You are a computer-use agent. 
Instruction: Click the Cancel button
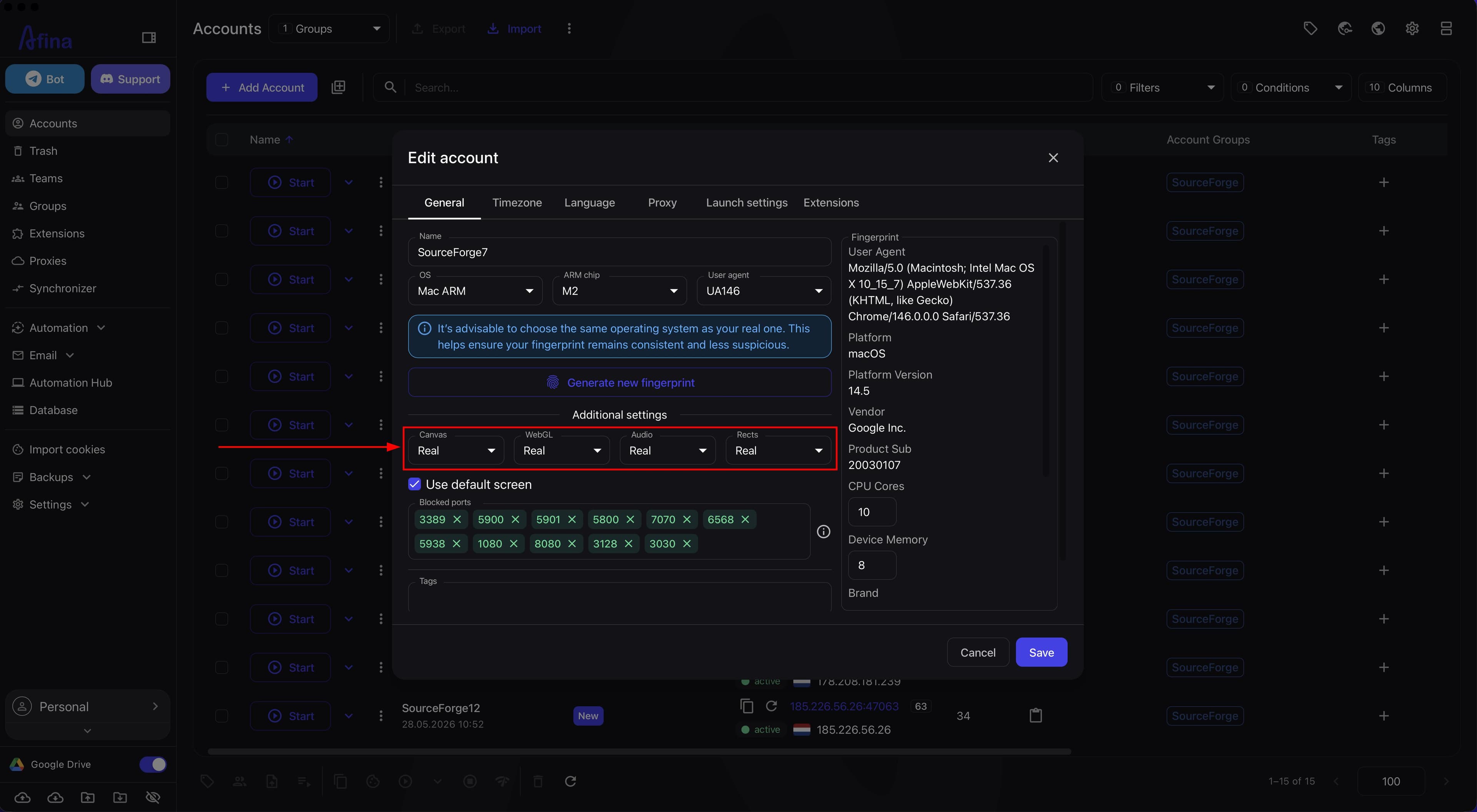point(978,652)
